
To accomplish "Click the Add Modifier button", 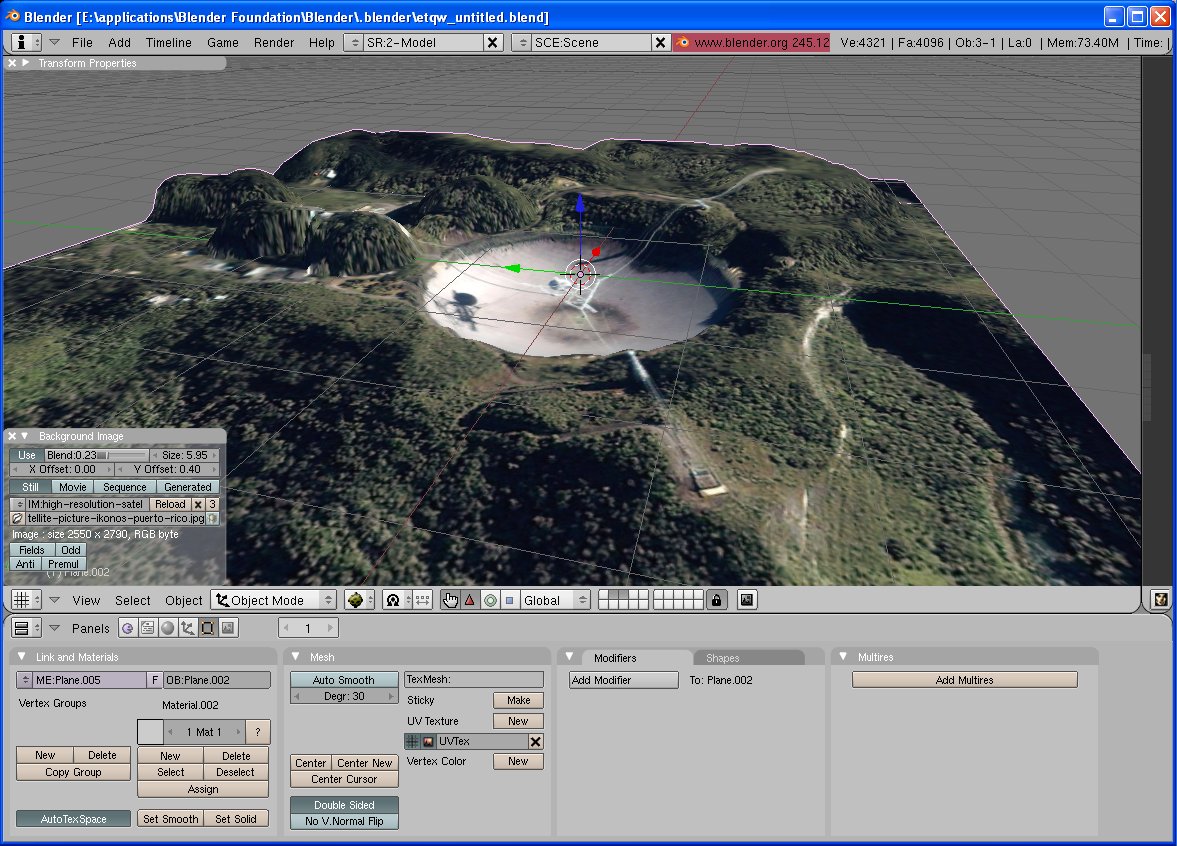I will coord(623,680).
